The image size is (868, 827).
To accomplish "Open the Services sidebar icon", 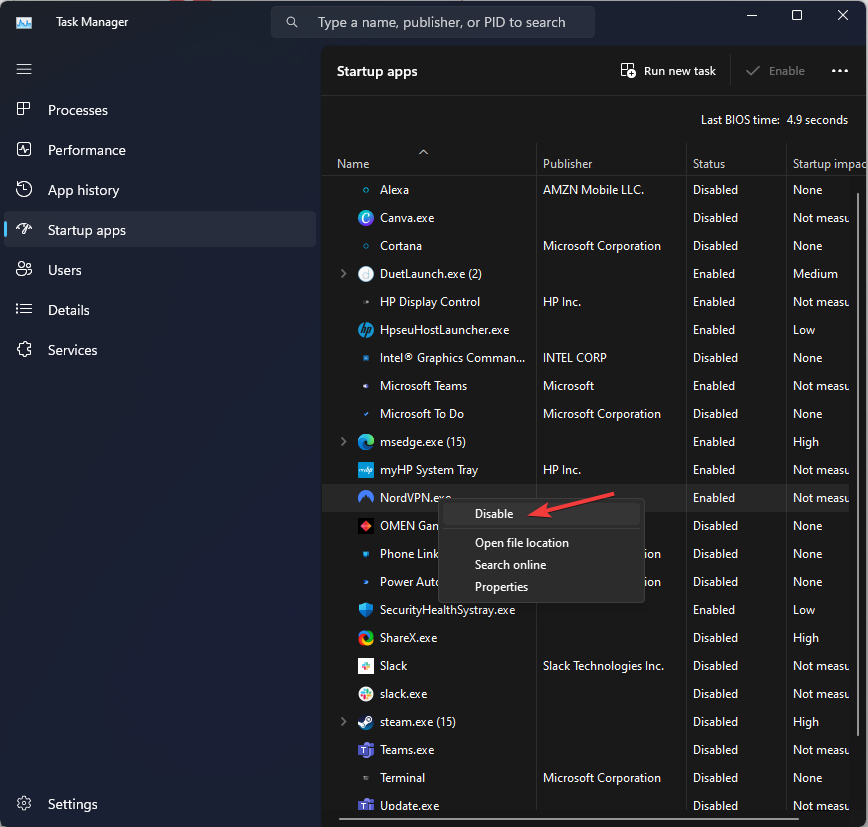I will 24,349.
